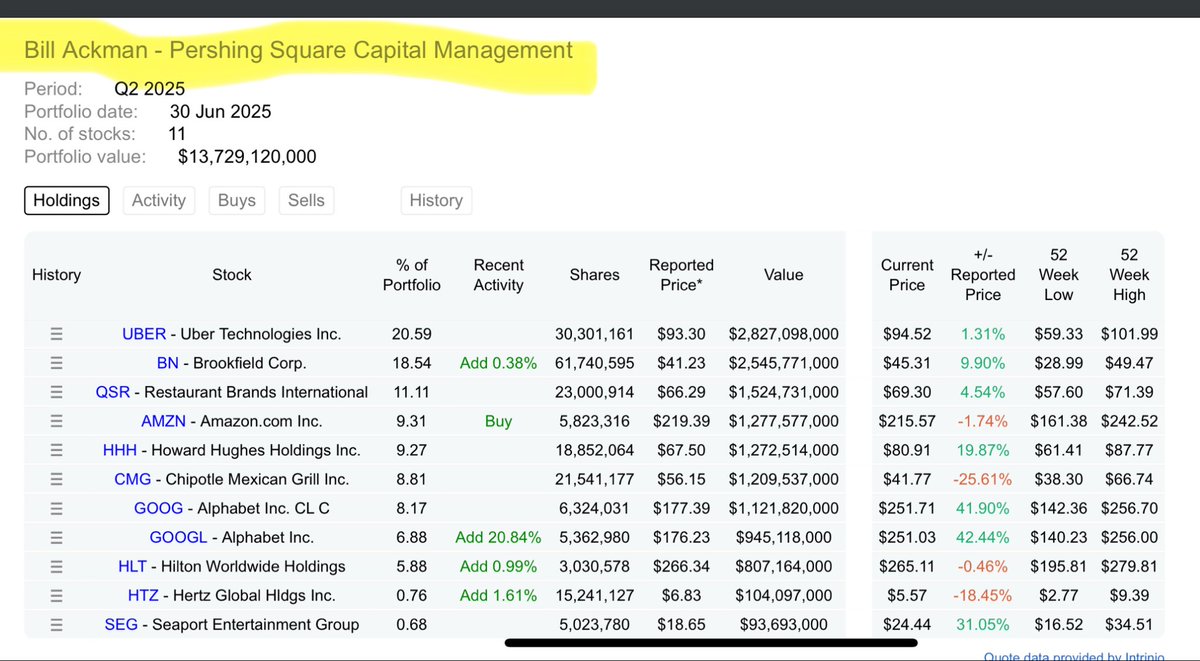
Task: Open history icon for CMG row
Action: tap(57, 479)
